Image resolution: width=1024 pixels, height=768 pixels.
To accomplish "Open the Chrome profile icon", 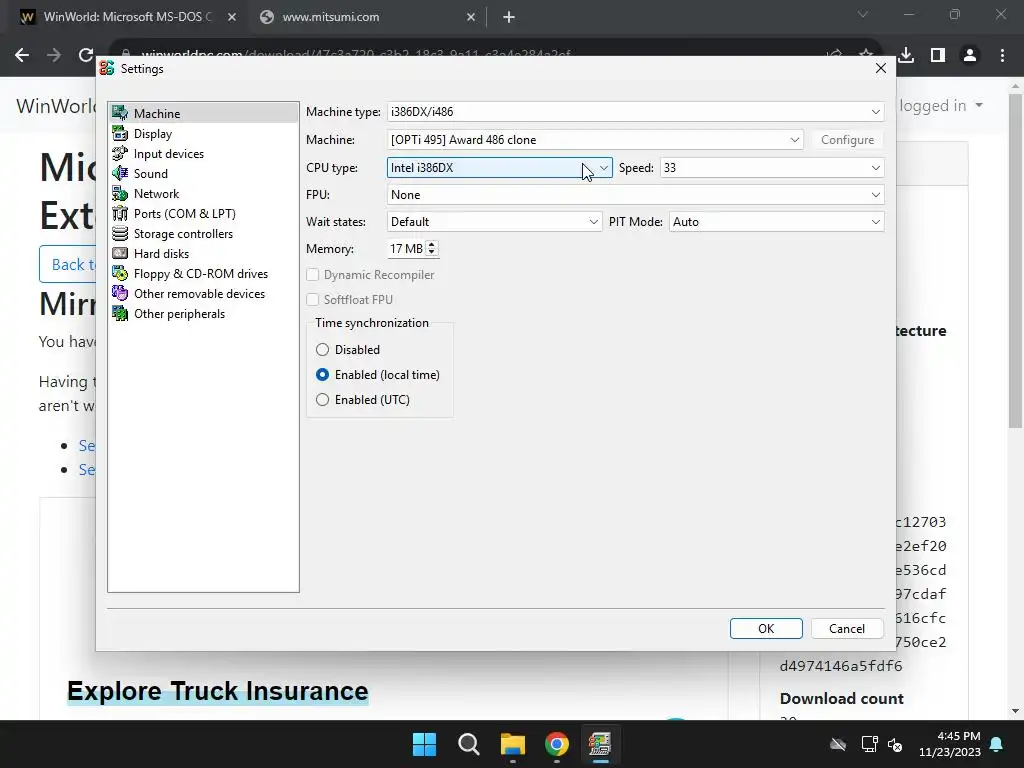I will pyautogui.click(x=970, y=56).
